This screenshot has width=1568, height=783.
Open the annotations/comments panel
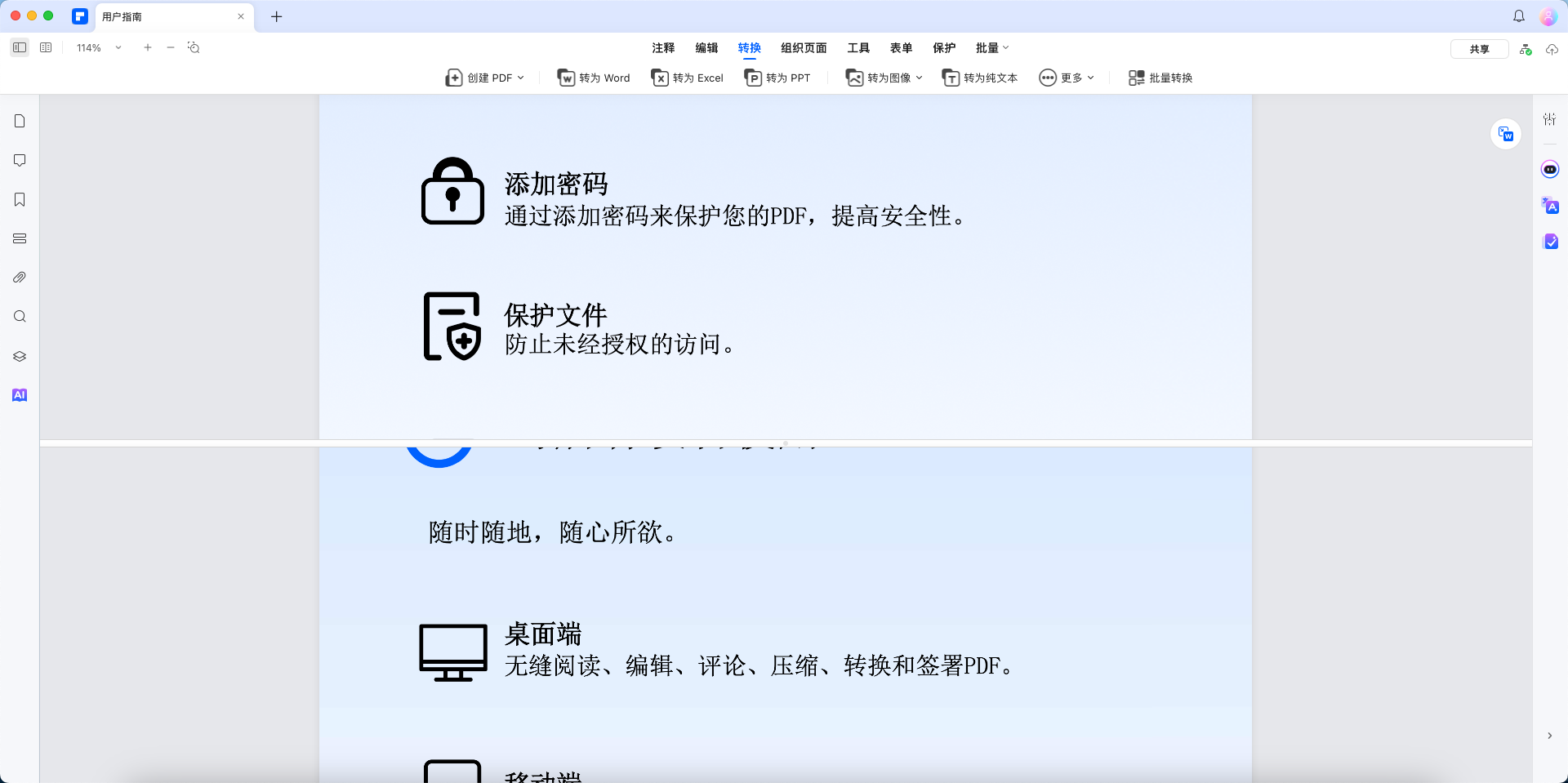click(20, 160)
